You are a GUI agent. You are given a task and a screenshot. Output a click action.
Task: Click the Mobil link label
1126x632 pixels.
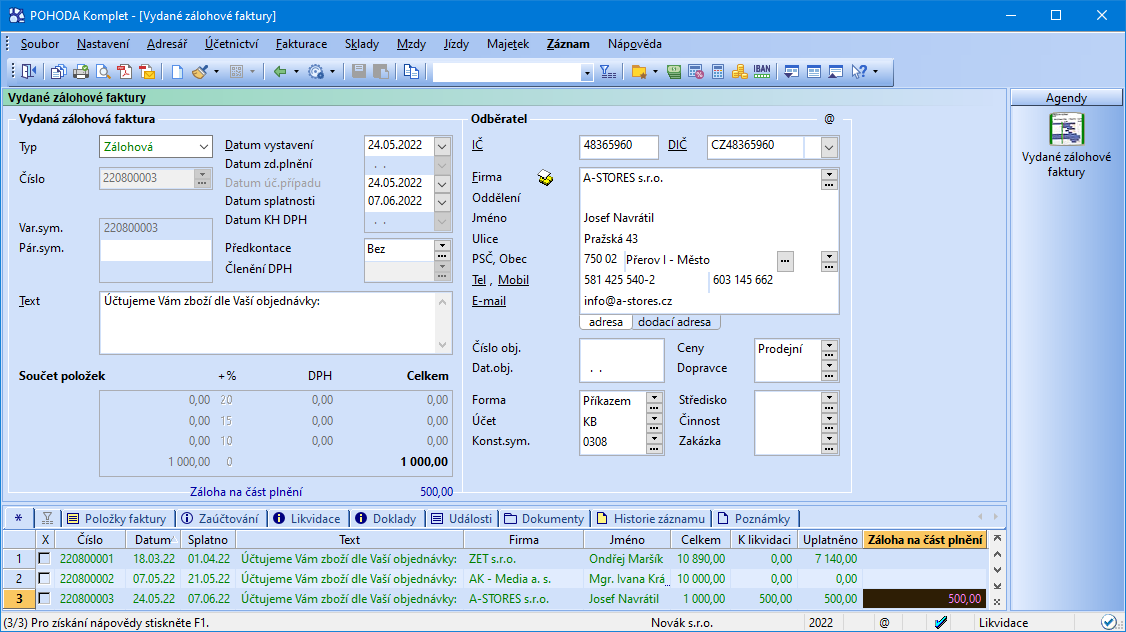click(513, 280)
